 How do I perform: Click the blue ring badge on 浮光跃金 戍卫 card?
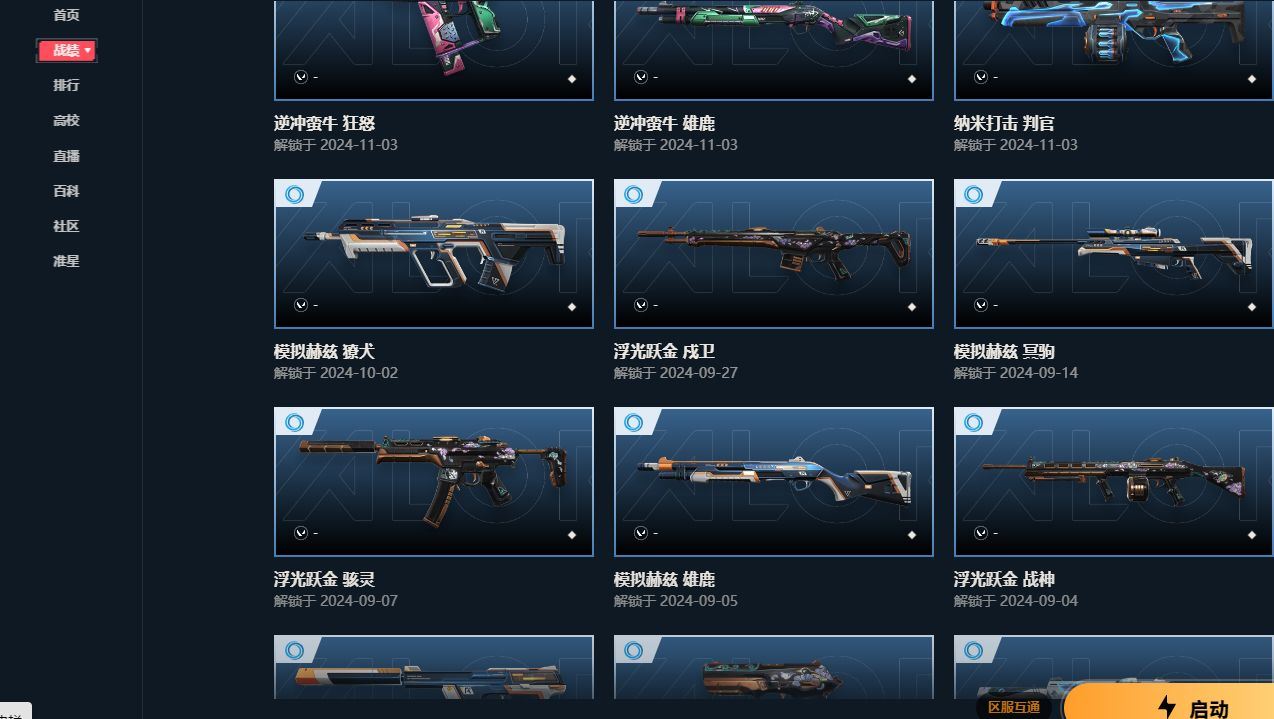coord(634,194)
